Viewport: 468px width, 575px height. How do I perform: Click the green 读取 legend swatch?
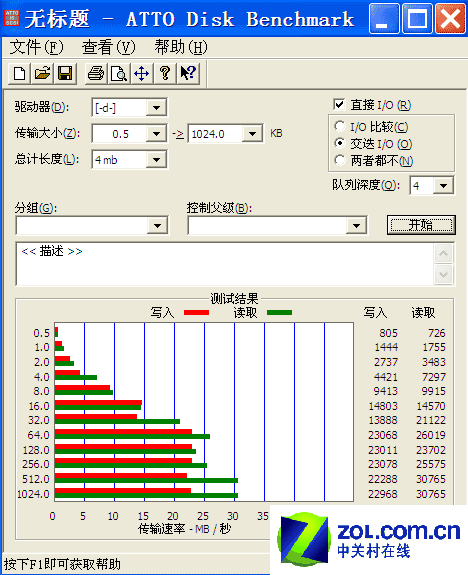[x=279, y=312]
